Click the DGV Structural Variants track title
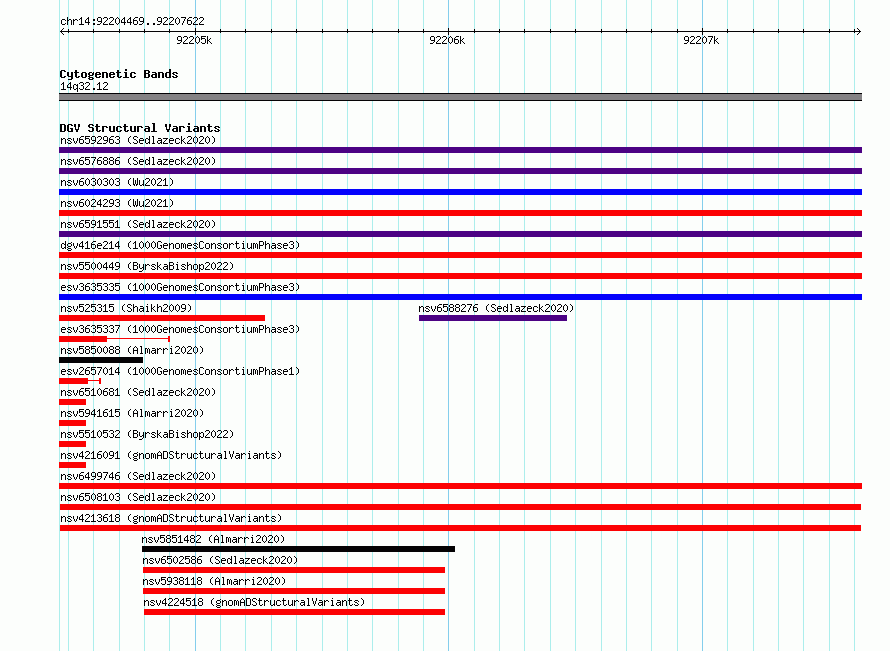This screenshot has height=651, width=890. pos(140,128)
